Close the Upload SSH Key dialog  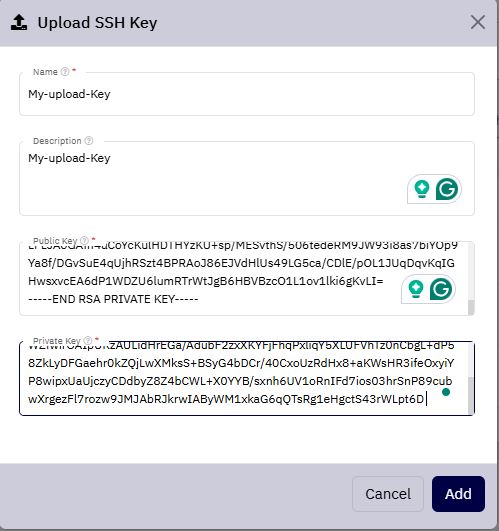click(478, 23)
